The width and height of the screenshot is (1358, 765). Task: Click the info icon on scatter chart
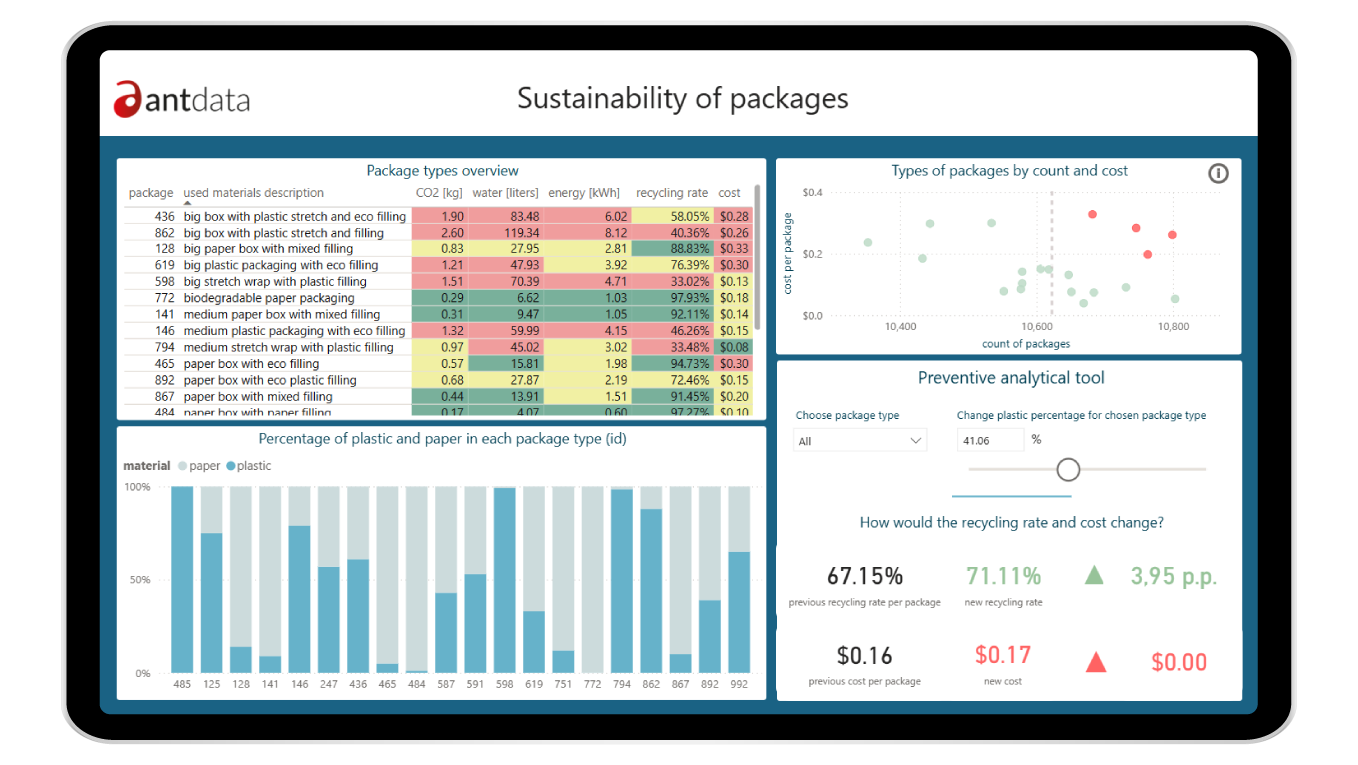1218,173
